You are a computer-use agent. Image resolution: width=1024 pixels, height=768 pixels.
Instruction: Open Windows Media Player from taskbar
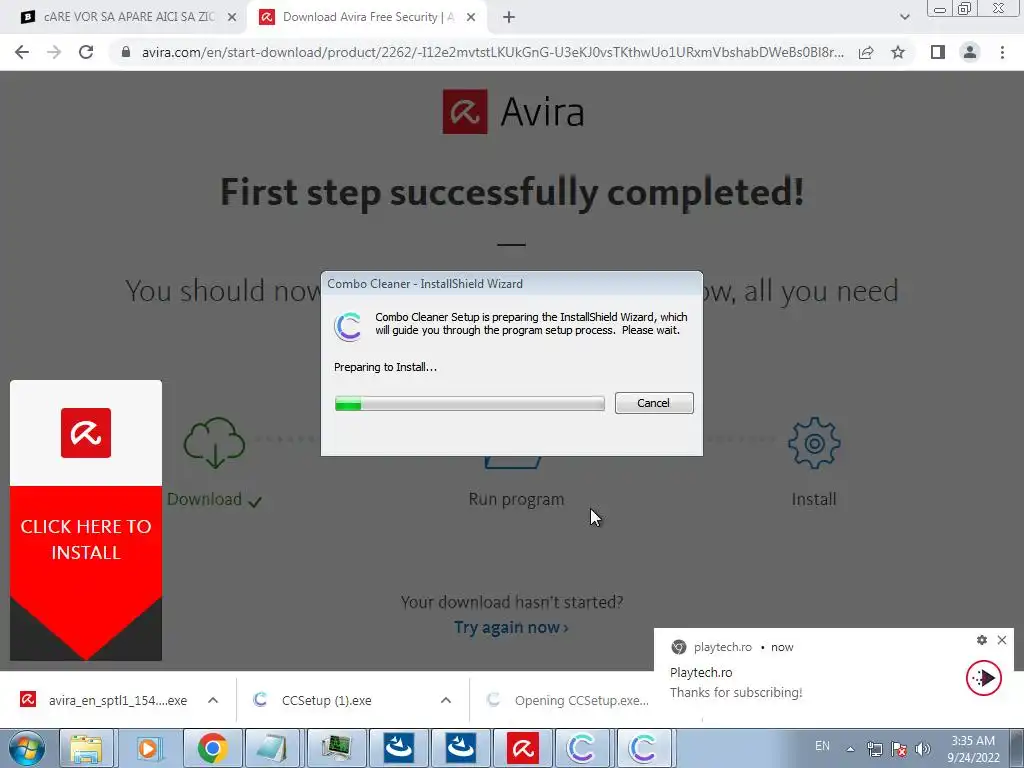148,748
